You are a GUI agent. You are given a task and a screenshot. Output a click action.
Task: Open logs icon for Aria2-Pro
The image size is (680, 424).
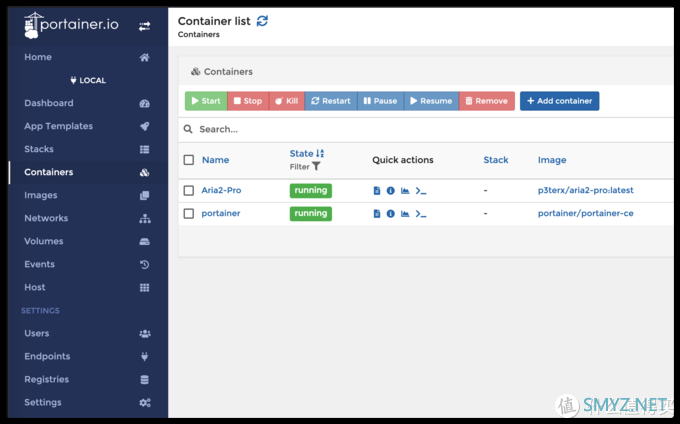point(376,191)
